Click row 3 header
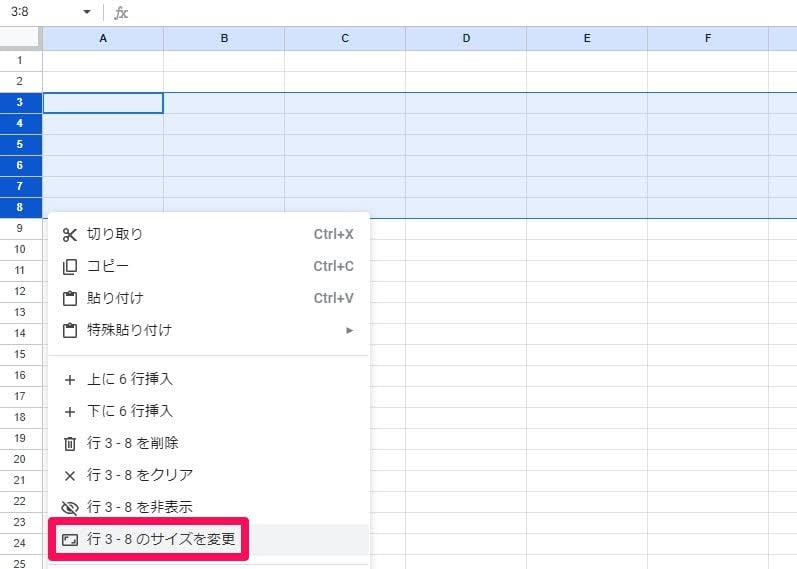The width and height of the screenshot is (797, 569). (x=20, y=103)
